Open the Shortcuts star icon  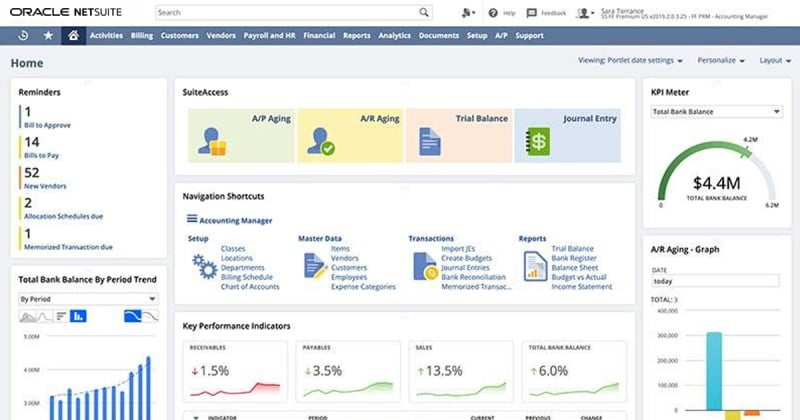pos(48,36)
